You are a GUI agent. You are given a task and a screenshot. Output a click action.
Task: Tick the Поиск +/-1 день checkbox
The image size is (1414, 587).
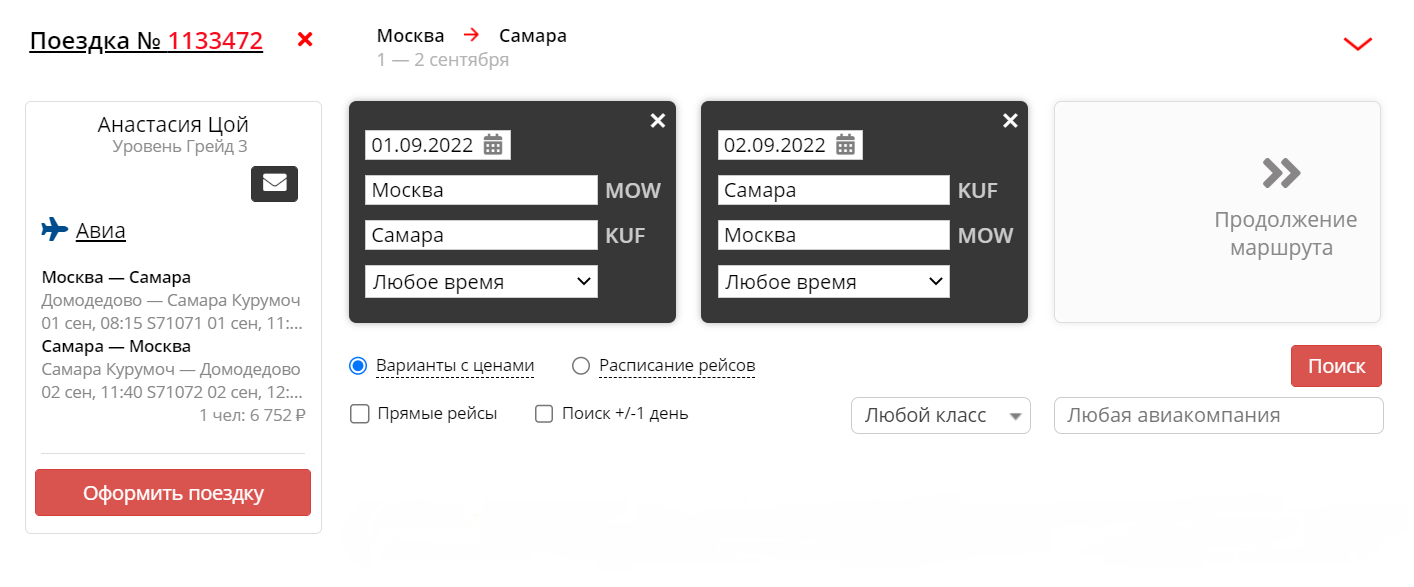544,414
